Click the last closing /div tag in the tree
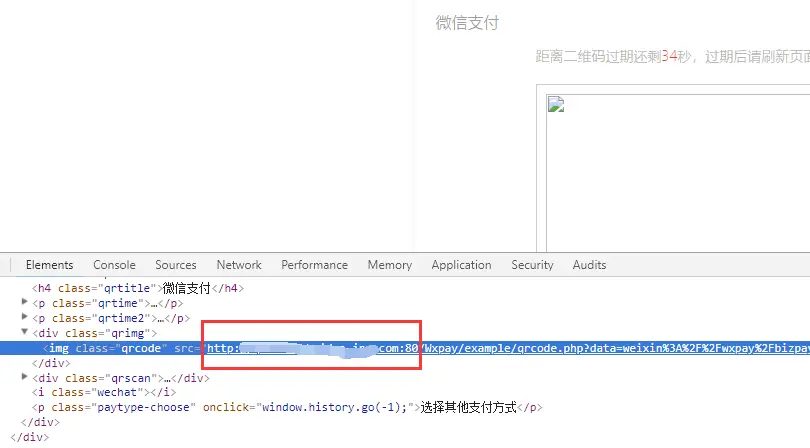This screenshot has height=448, width=810. 29,437
